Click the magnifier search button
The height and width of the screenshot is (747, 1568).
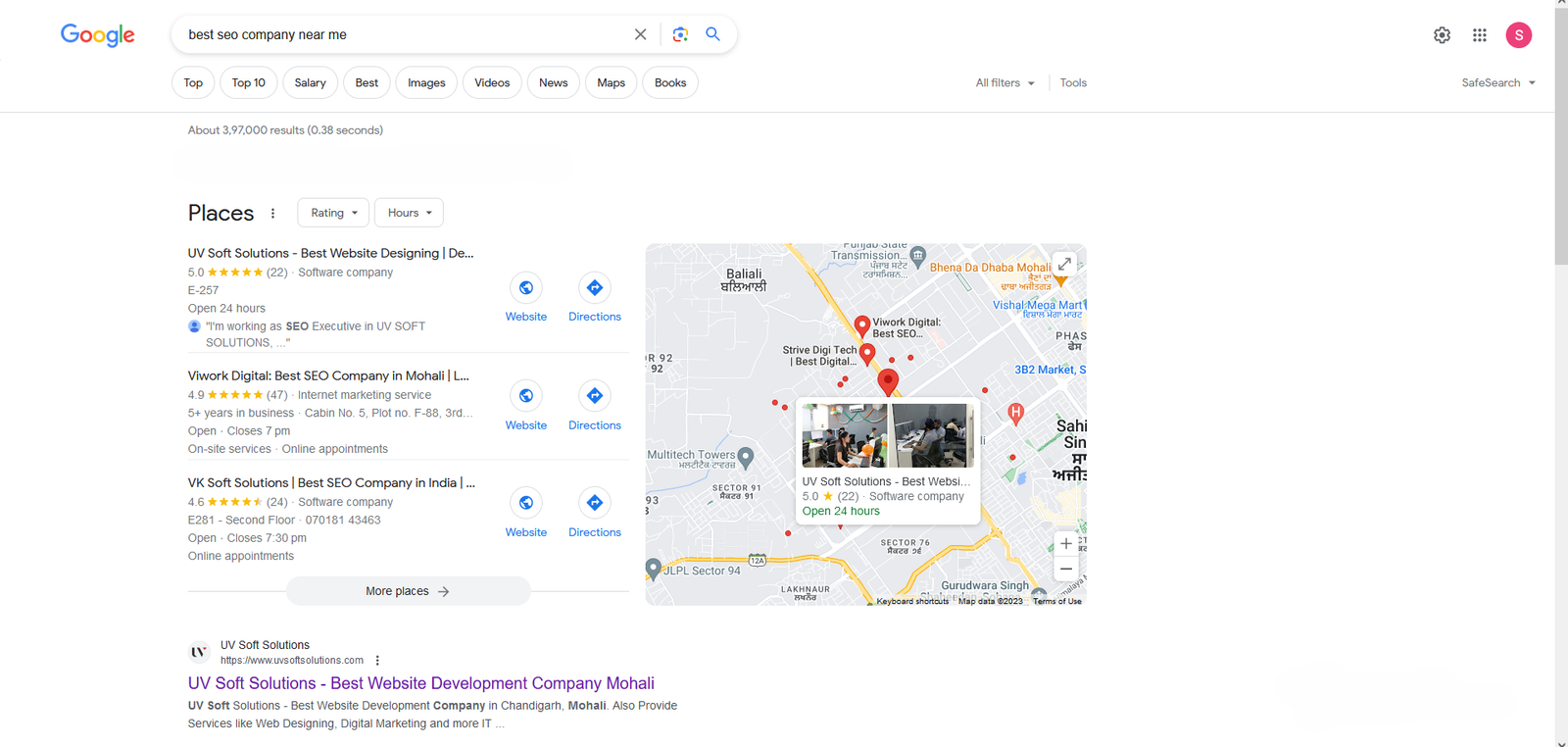click(x=712, y=34)
